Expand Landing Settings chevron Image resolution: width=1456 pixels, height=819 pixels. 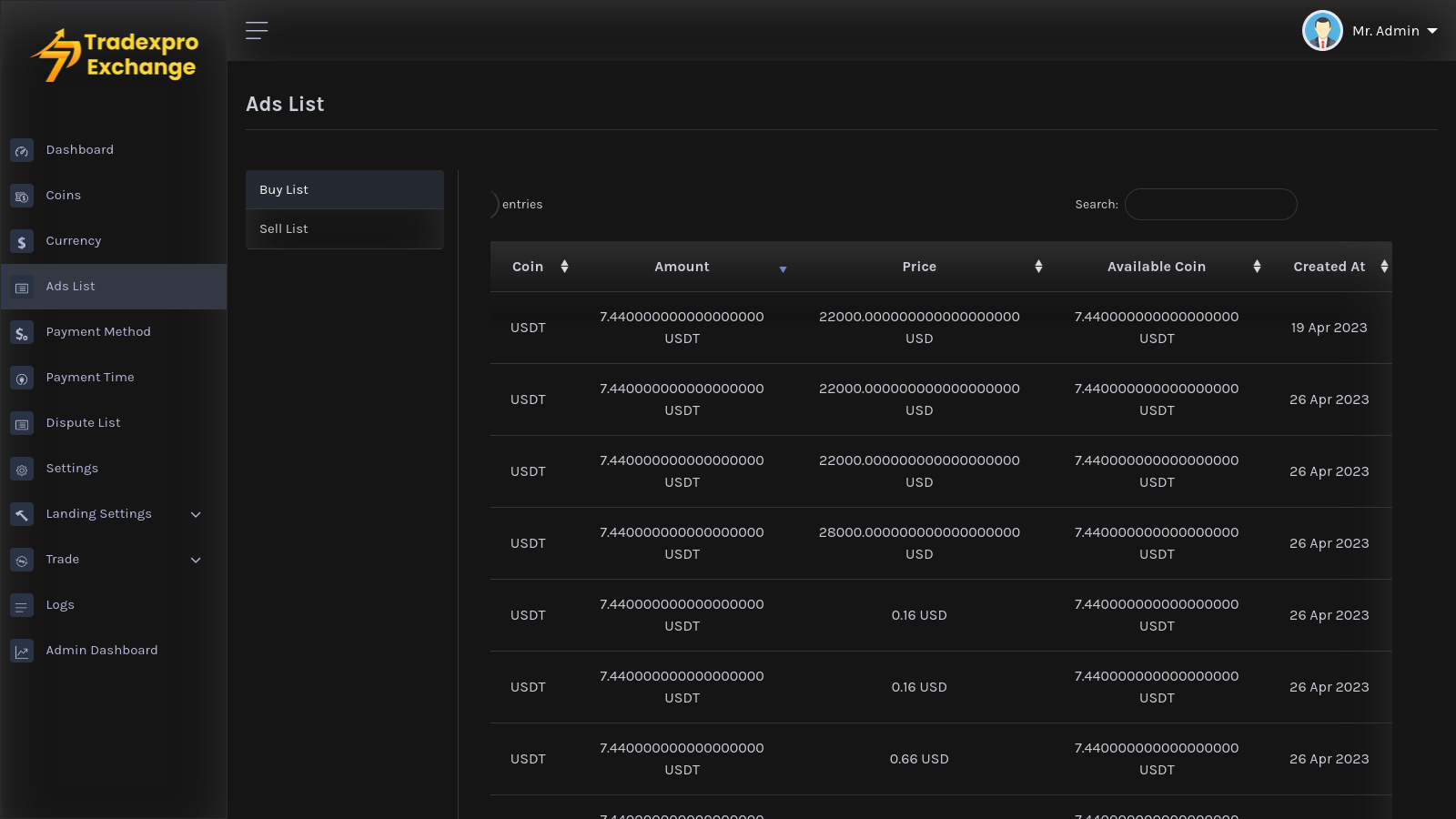196,514
